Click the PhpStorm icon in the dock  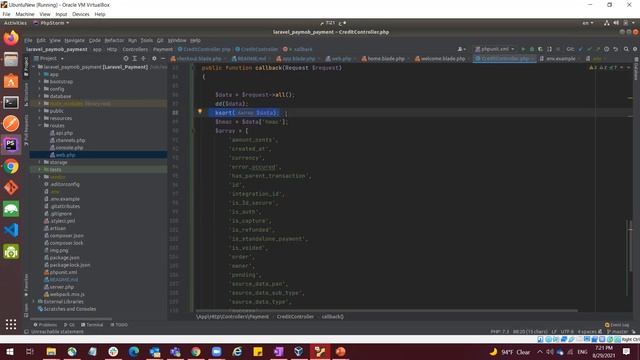click(x=11, y=145)
